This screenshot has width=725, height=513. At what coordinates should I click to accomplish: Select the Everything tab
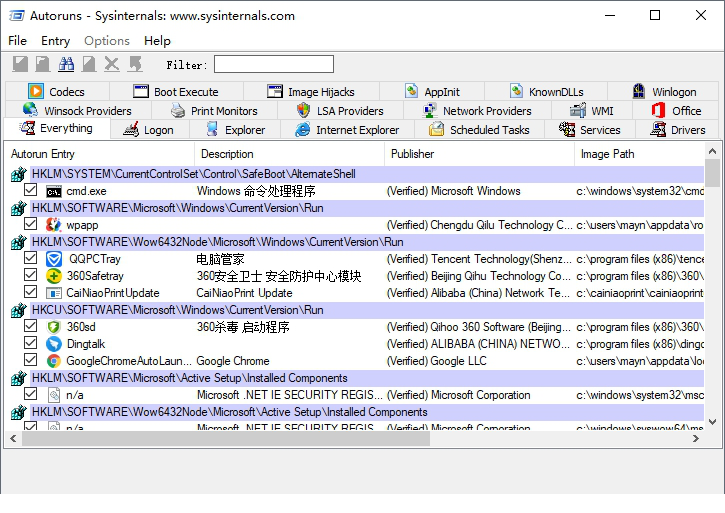57,128
